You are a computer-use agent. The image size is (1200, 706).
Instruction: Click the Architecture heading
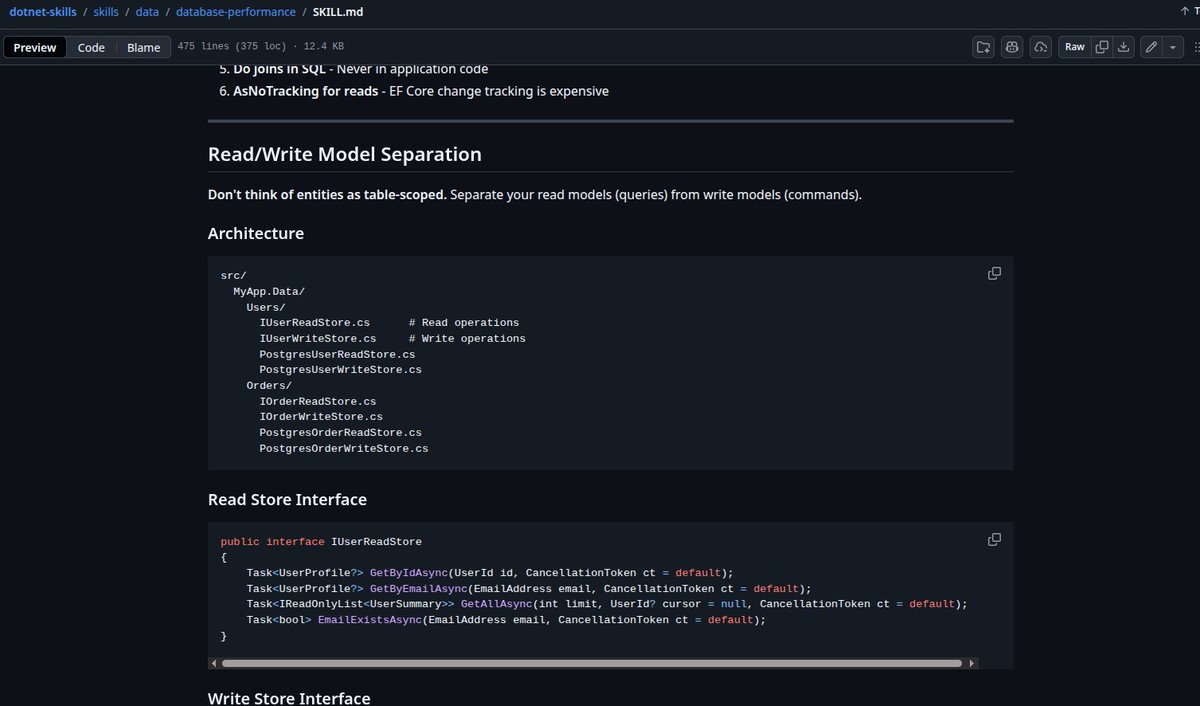(x=256, y=233)
